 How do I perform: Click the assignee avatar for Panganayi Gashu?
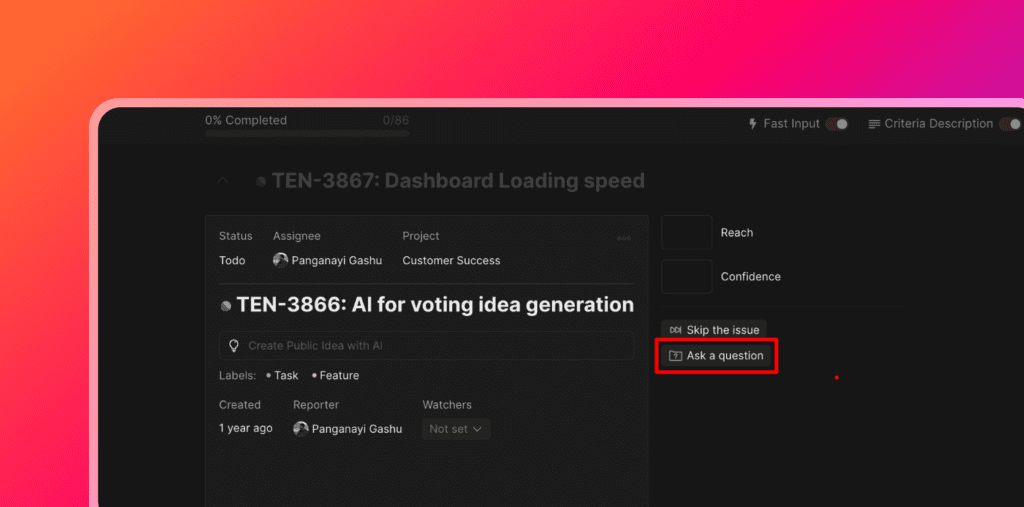(280, 260)
